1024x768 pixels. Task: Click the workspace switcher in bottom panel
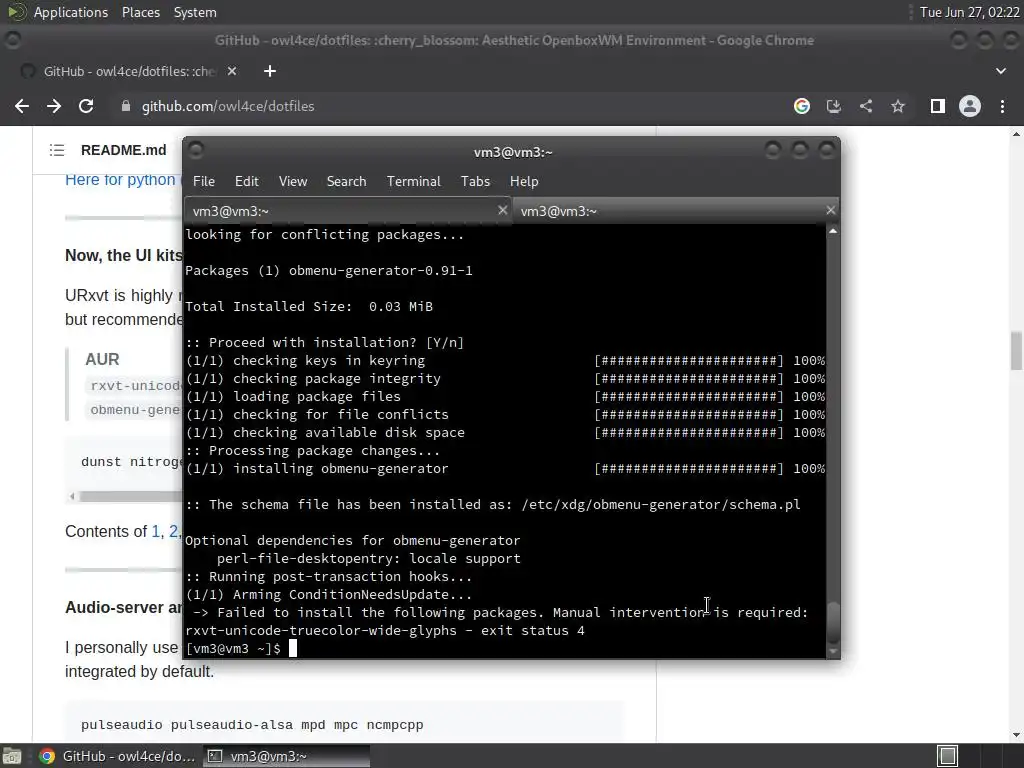[948, 756]
